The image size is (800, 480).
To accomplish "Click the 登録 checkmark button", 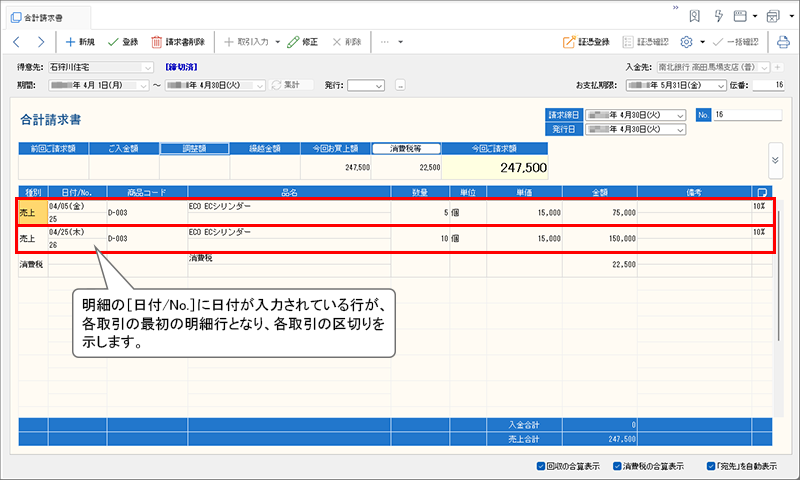I will [x=123, y=42].
